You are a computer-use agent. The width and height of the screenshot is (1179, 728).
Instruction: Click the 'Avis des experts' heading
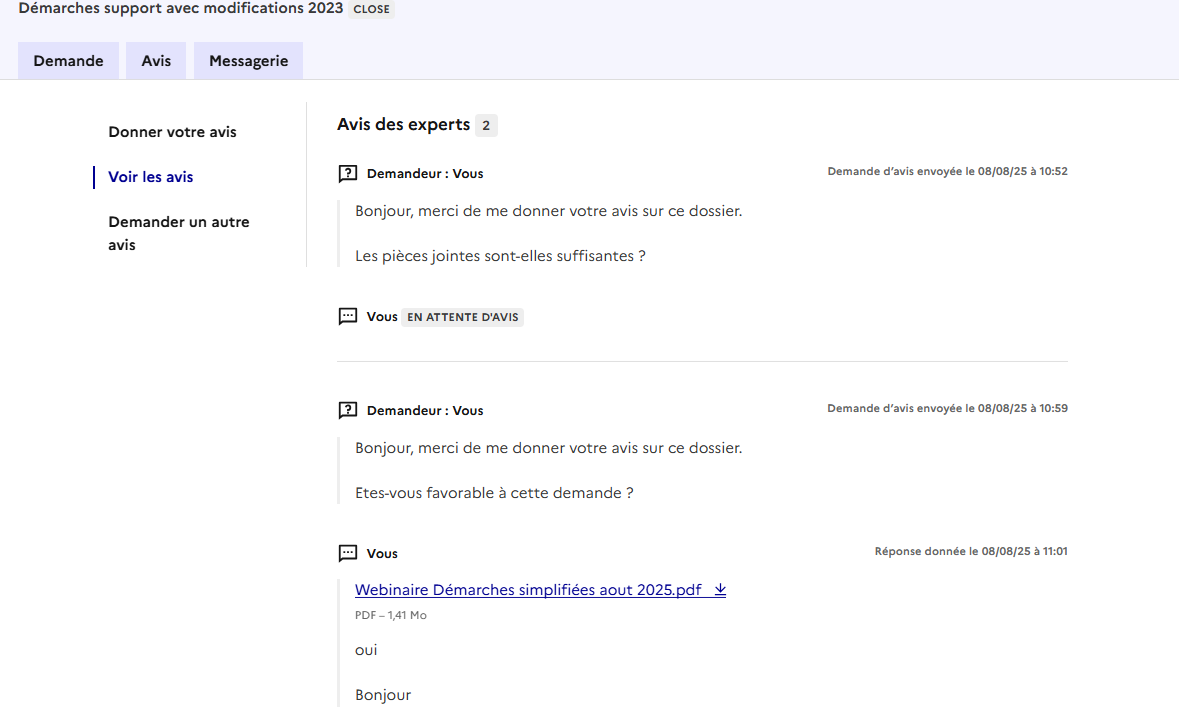(403, 125)
